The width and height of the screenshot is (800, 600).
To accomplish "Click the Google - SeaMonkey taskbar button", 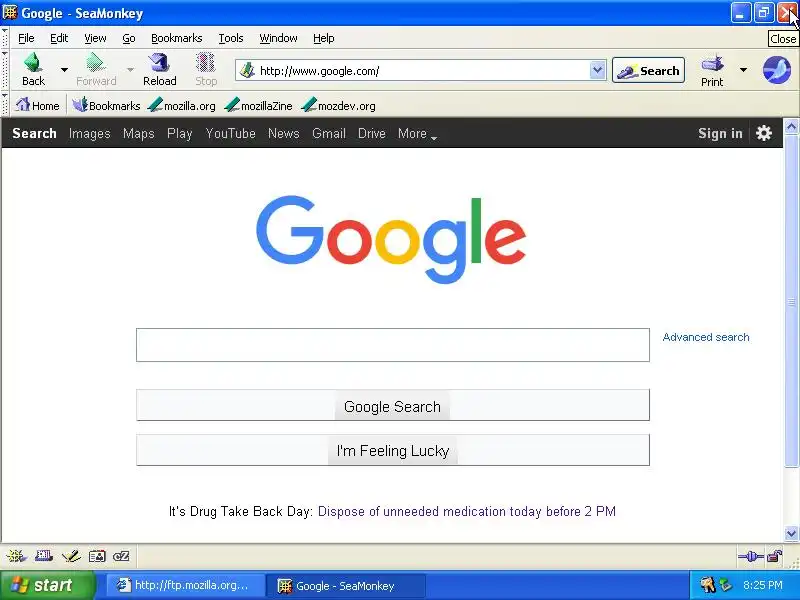I will click(x=347, y=585).
